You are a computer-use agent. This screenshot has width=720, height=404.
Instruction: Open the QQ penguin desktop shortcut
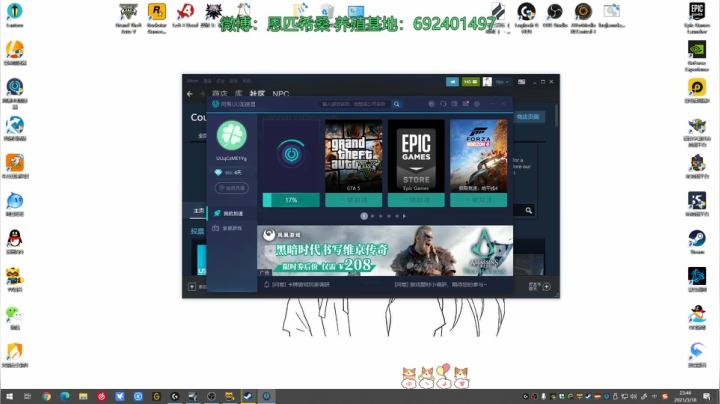pos(15,242)
